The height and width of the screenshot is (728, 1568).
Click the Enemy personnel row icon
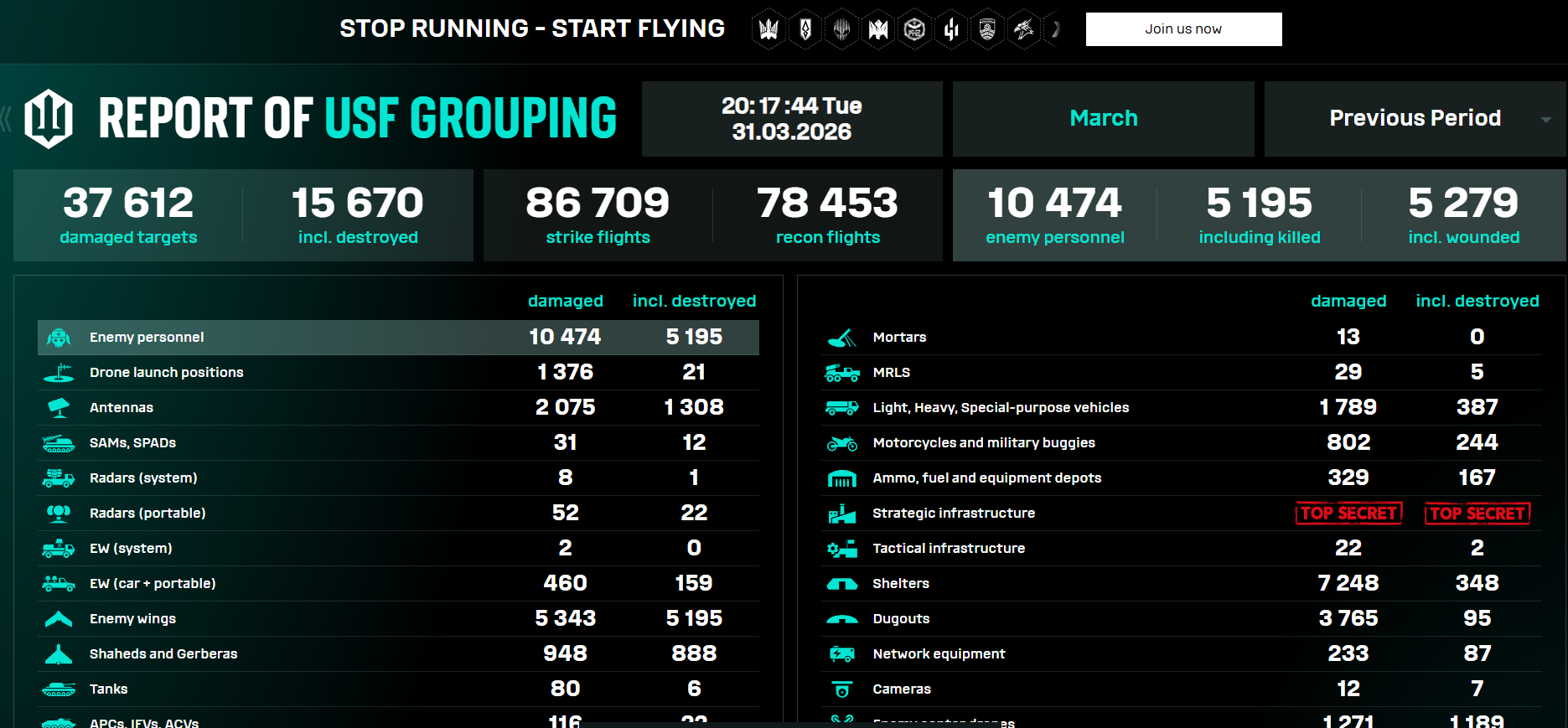coord(59,338)
